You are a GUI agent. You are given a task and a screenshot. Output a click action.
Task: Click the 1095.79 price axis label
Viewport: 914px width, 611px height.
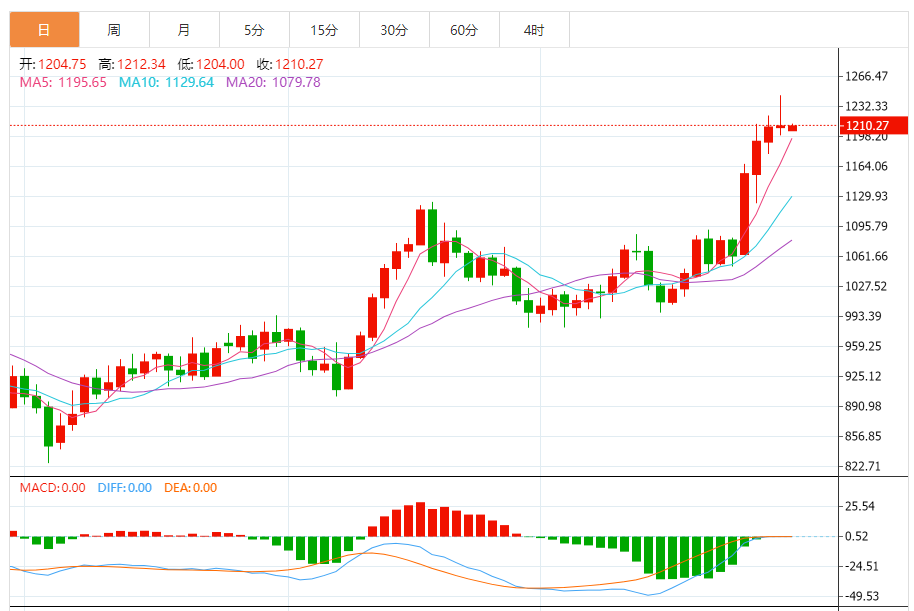click(x=867, y=226)
